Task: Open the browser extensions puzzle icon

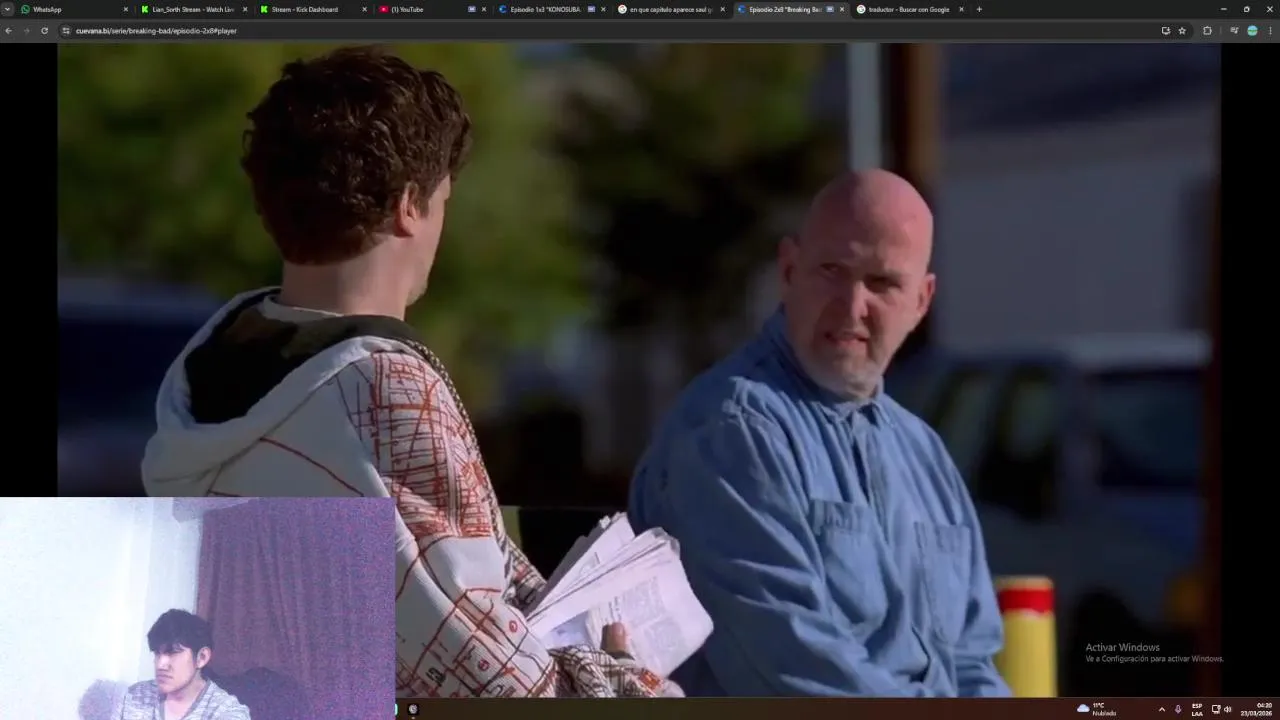Action: (x=1207, y=31)
